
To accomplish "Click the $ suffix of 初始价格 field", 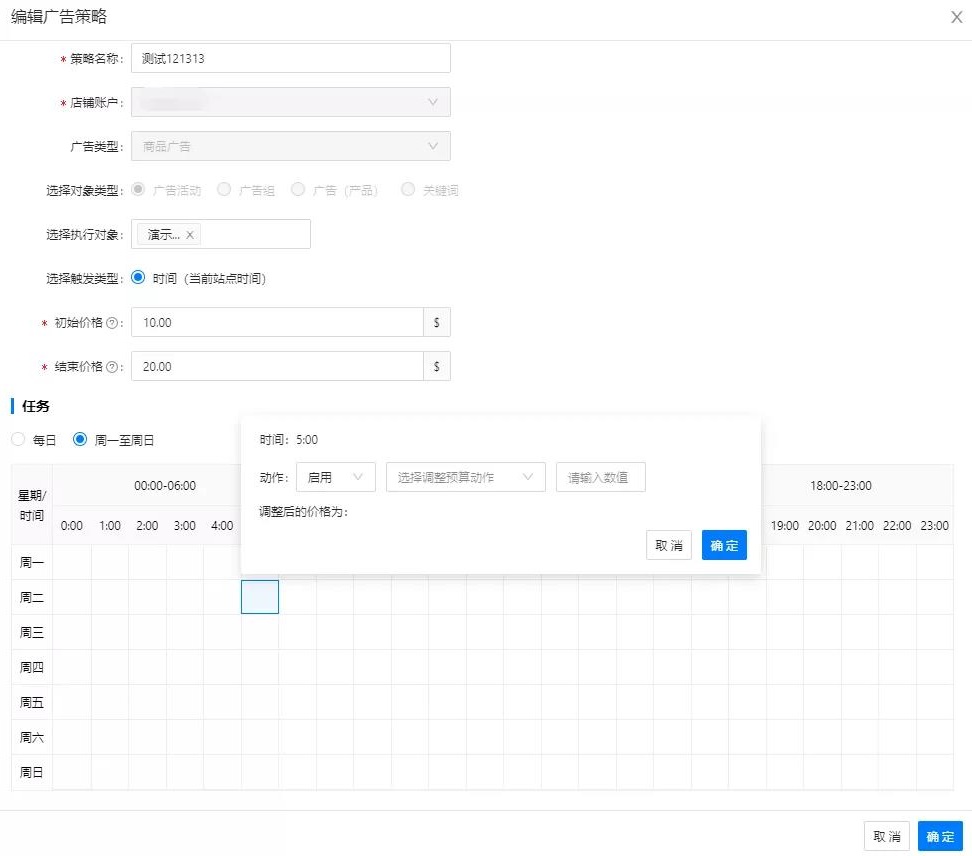I will [x=437, y=323].
